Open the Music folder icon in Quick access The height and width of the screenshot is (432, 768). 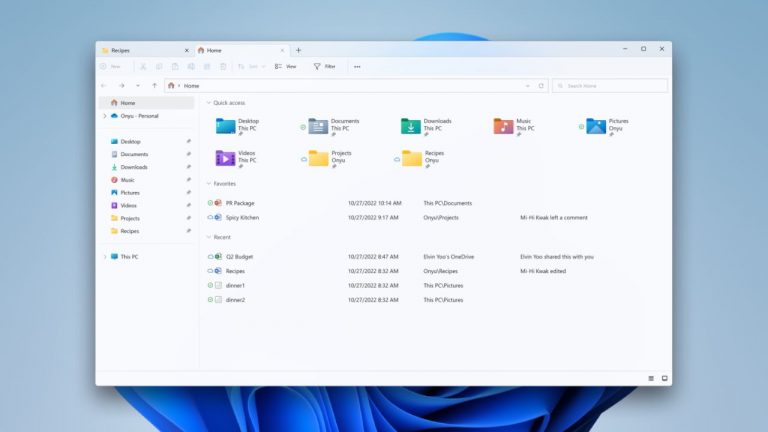503,126
